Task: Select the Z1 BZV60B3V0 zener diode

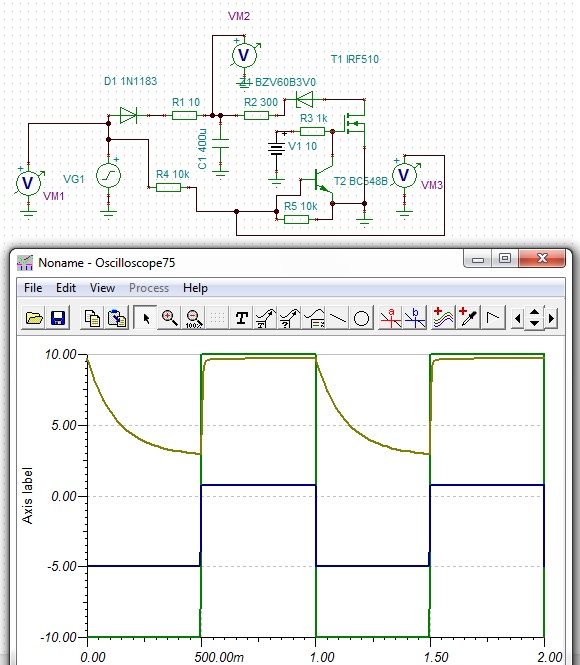Action: tap(304, 99)
